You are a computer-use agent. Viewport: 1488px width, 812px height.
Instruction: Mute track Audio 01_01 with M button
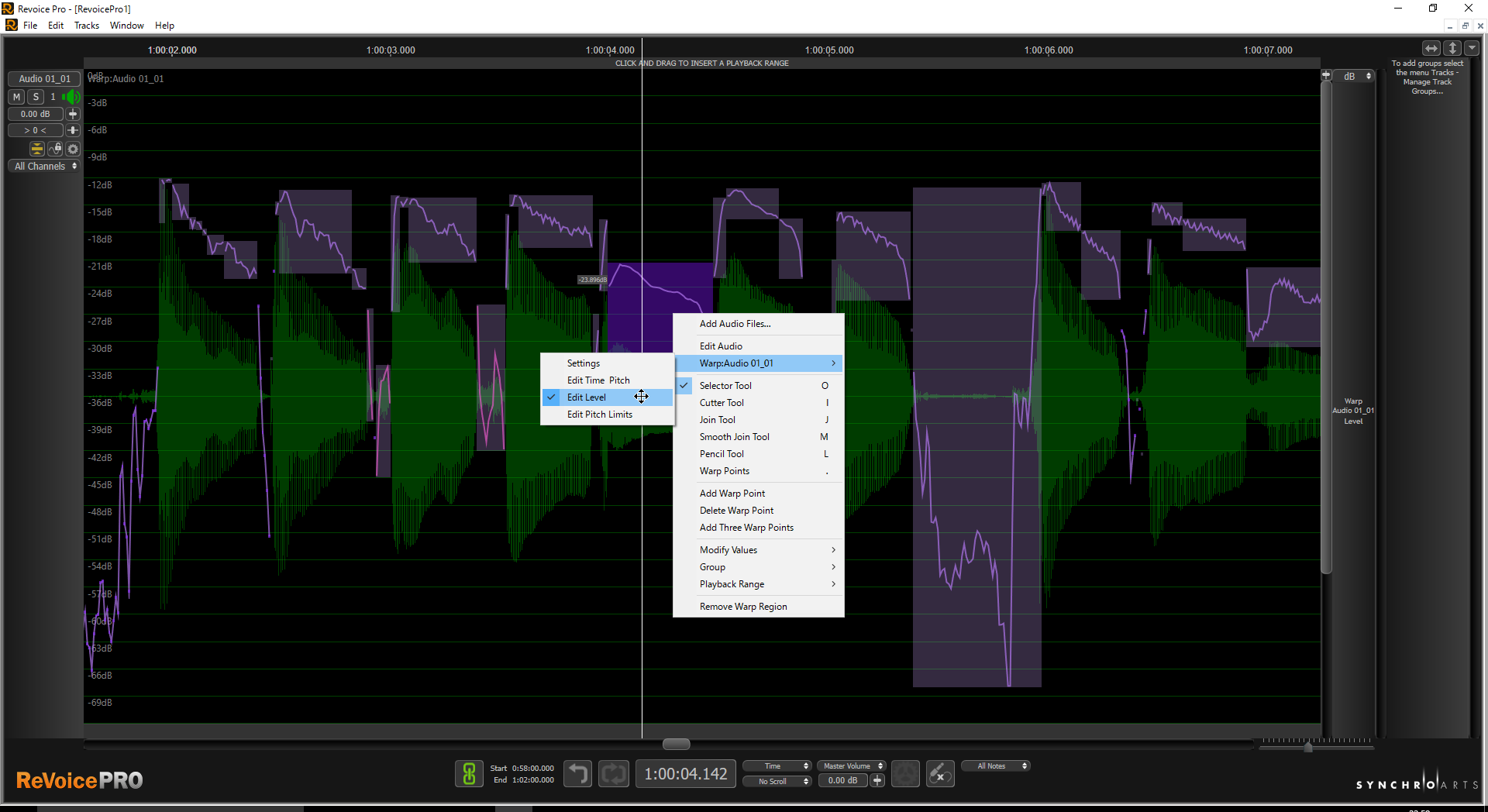pyautogui.click(x=16, y=97)
